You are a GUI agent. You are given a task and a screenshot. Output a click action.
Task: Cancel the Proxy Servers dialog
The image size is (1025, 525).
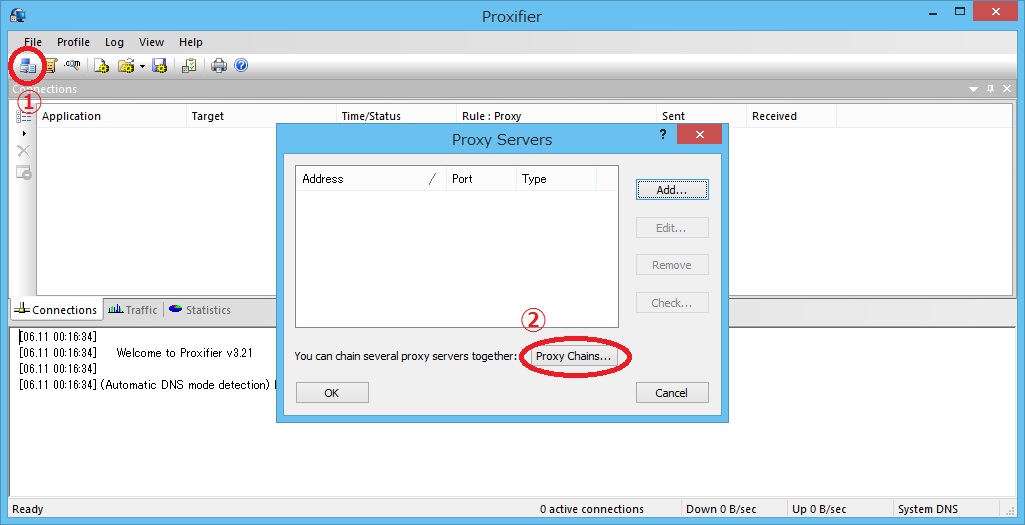(672, 393)
